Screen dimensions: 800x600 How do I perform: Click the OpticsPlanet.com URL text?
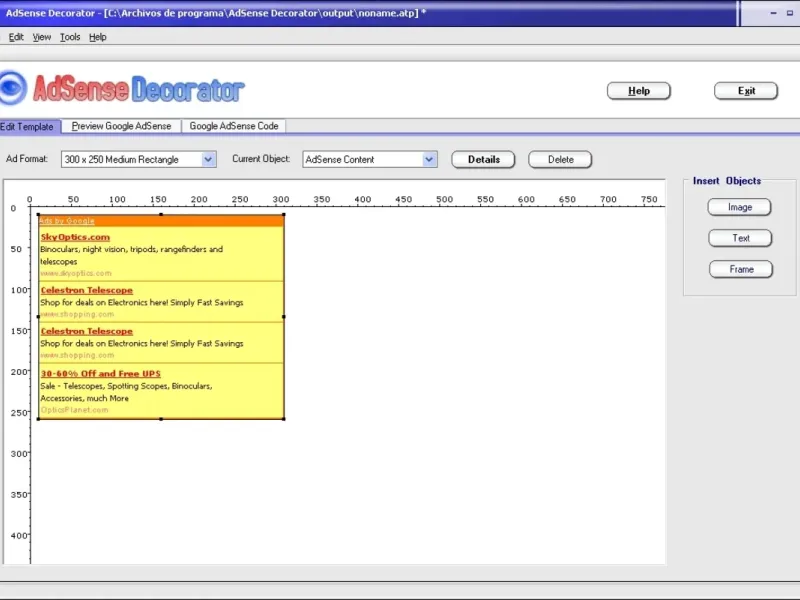pyautogui.click(x=74, y=410)
